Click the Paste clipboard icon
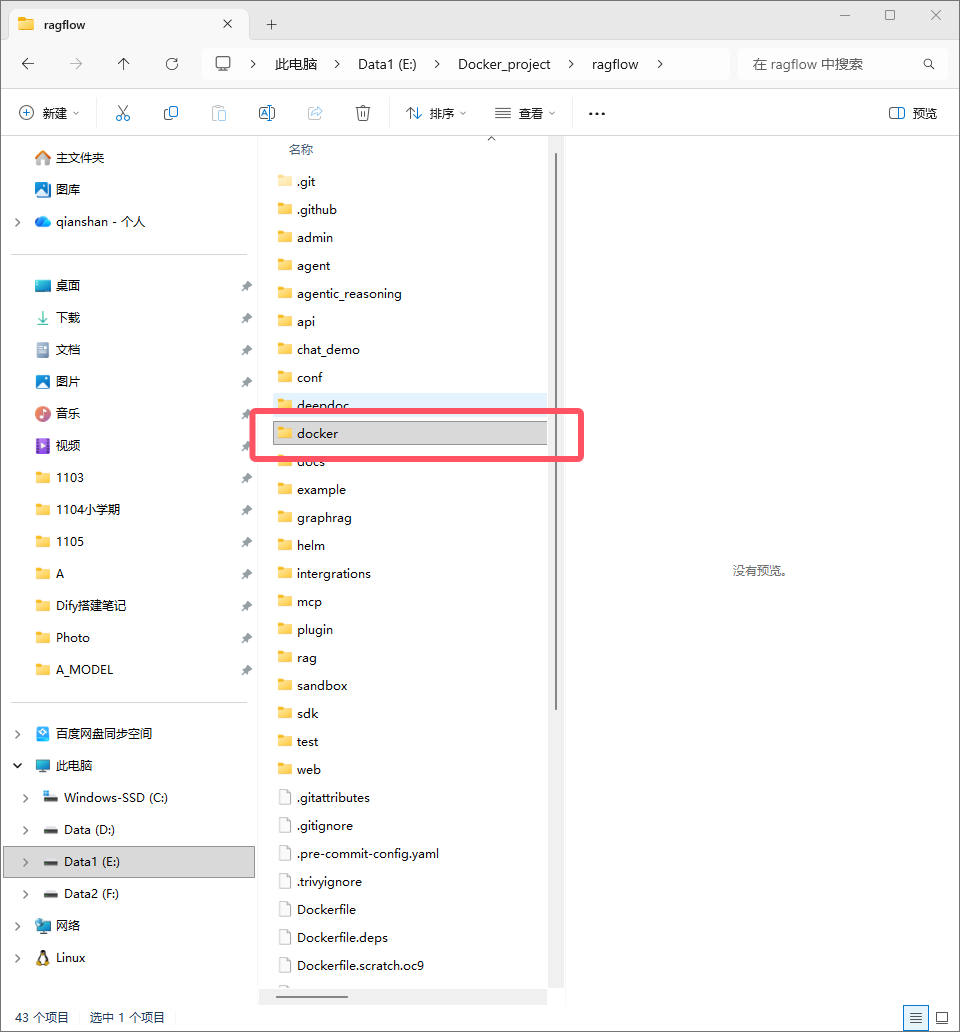 pos(218,113)
